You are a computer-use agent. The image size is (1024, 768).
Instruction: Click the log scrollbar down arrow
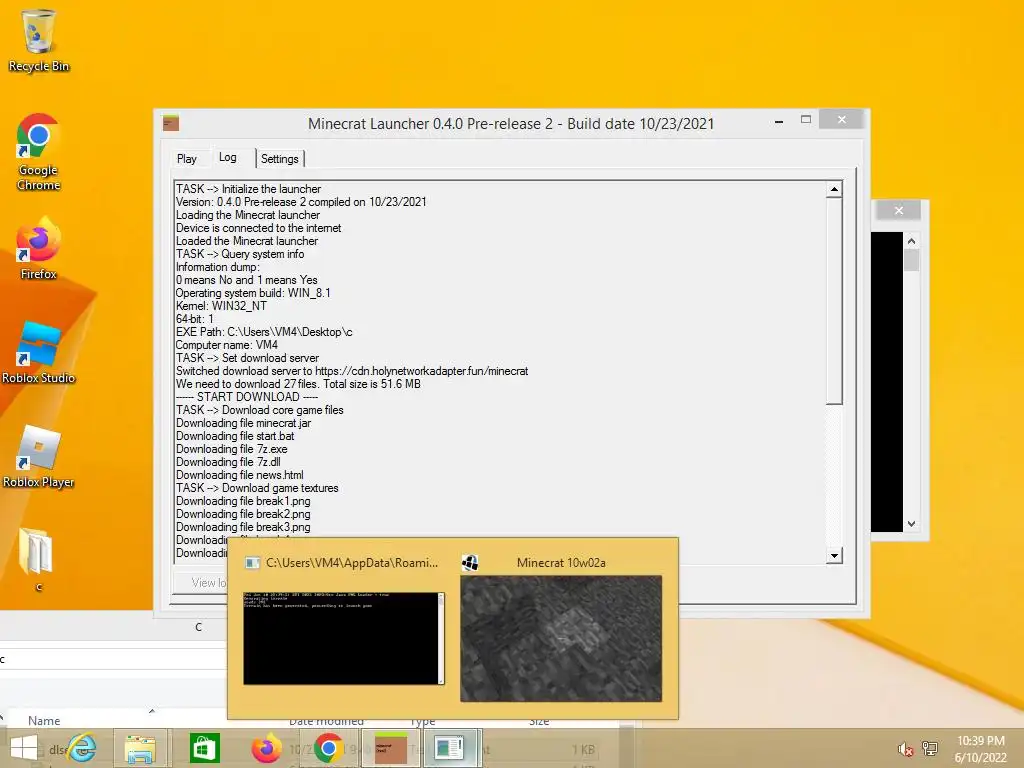click(834, 556)
